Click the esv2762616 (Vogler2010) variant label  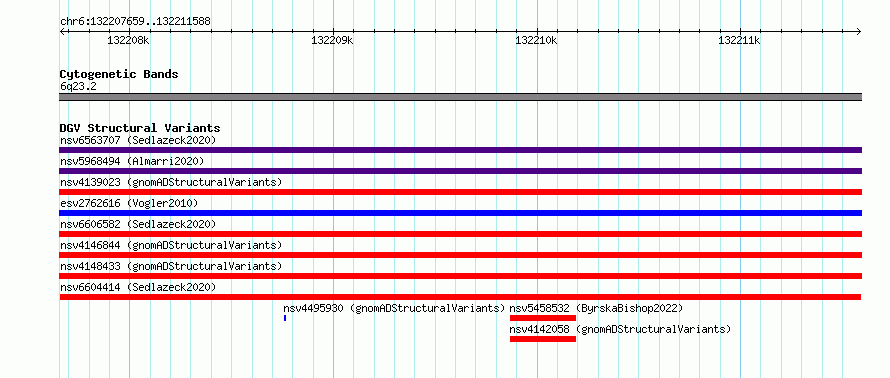(129, 203)
